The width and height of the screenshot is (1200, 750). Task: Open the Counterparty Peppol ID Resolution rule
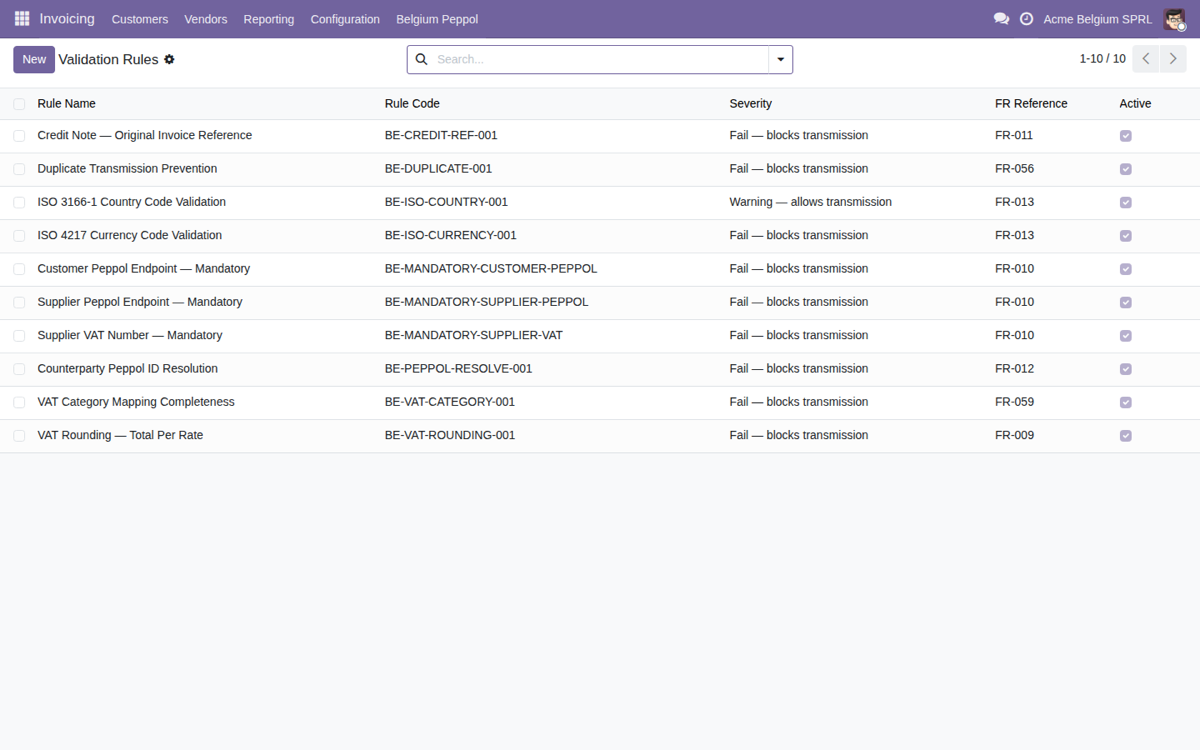[x=127, y=368]
